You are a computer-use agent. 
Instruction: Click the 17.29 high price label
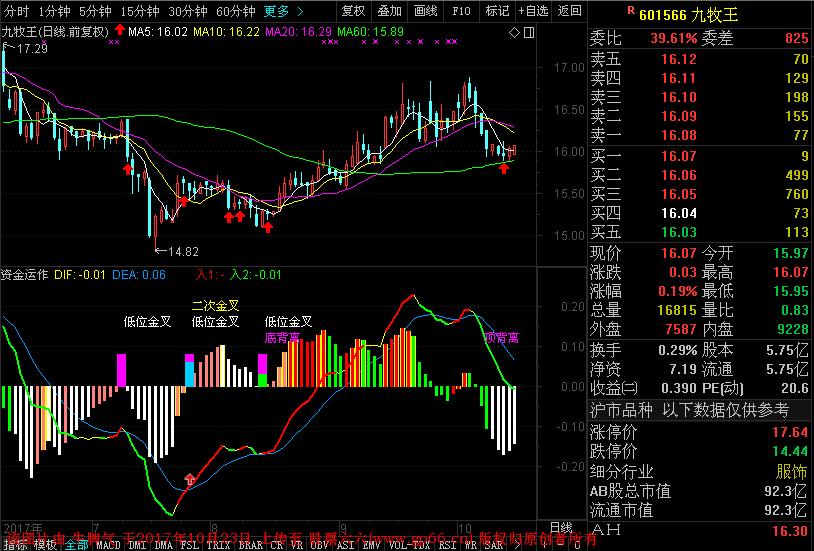coord(32,49)
